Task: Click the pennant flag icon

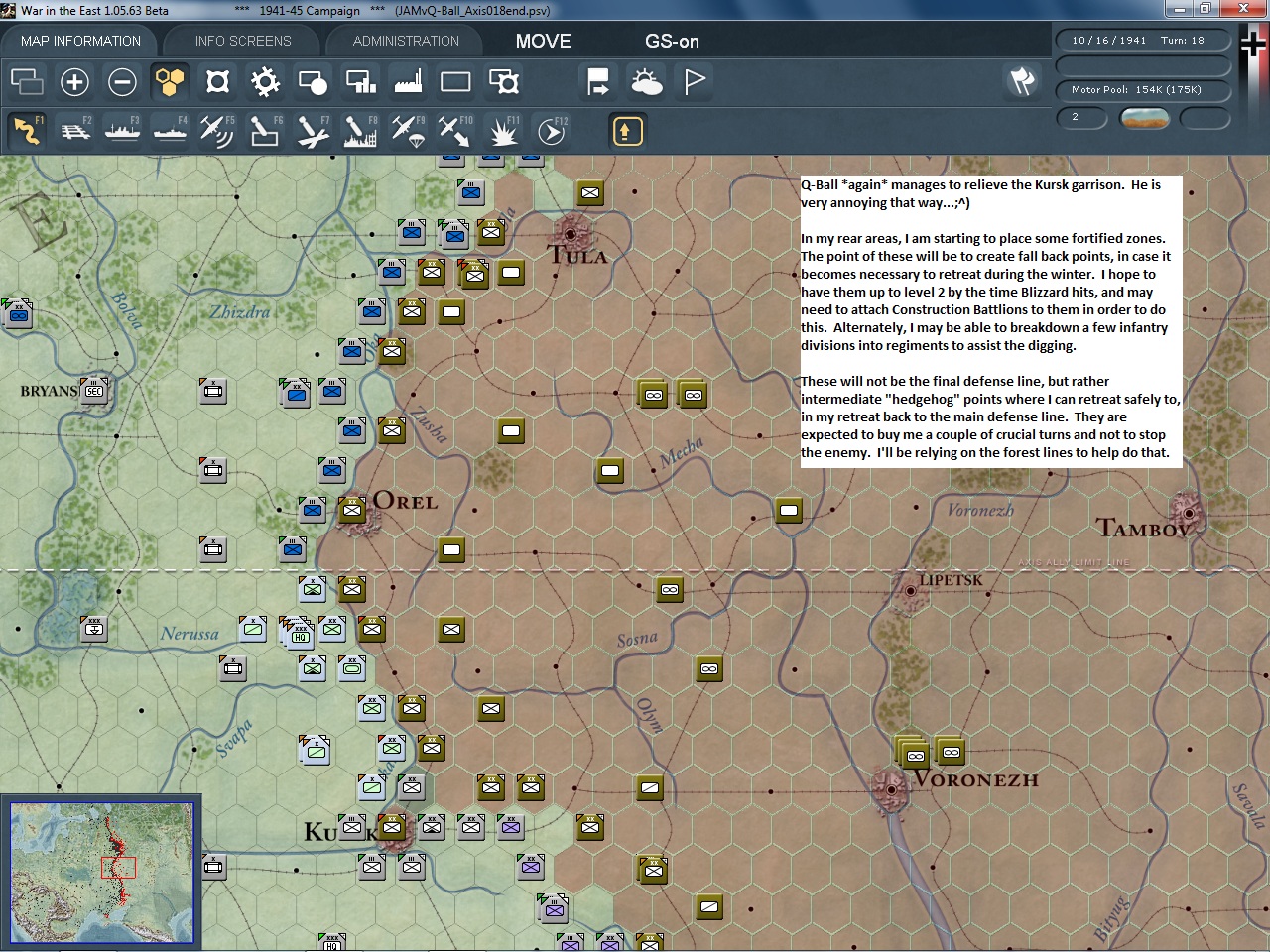Action: (694, 81)
